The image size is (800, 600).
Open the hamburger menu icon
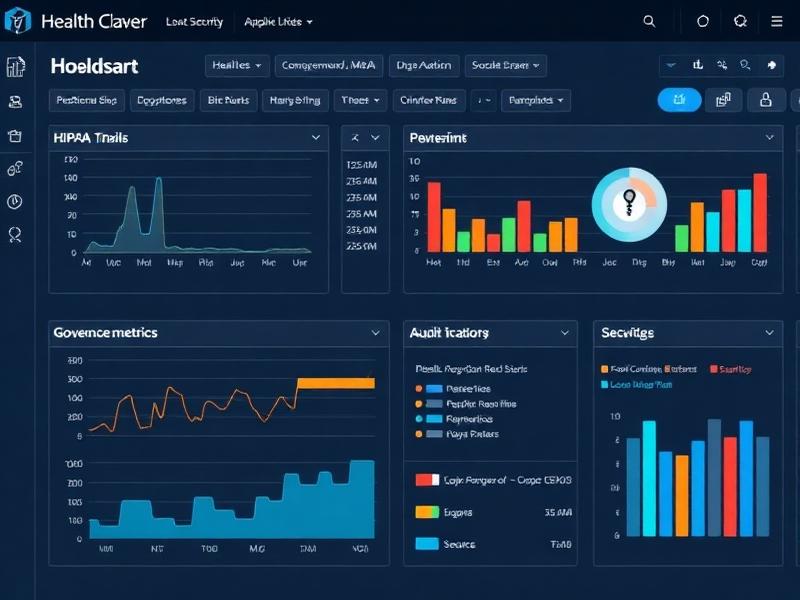[x=777, y=21]
